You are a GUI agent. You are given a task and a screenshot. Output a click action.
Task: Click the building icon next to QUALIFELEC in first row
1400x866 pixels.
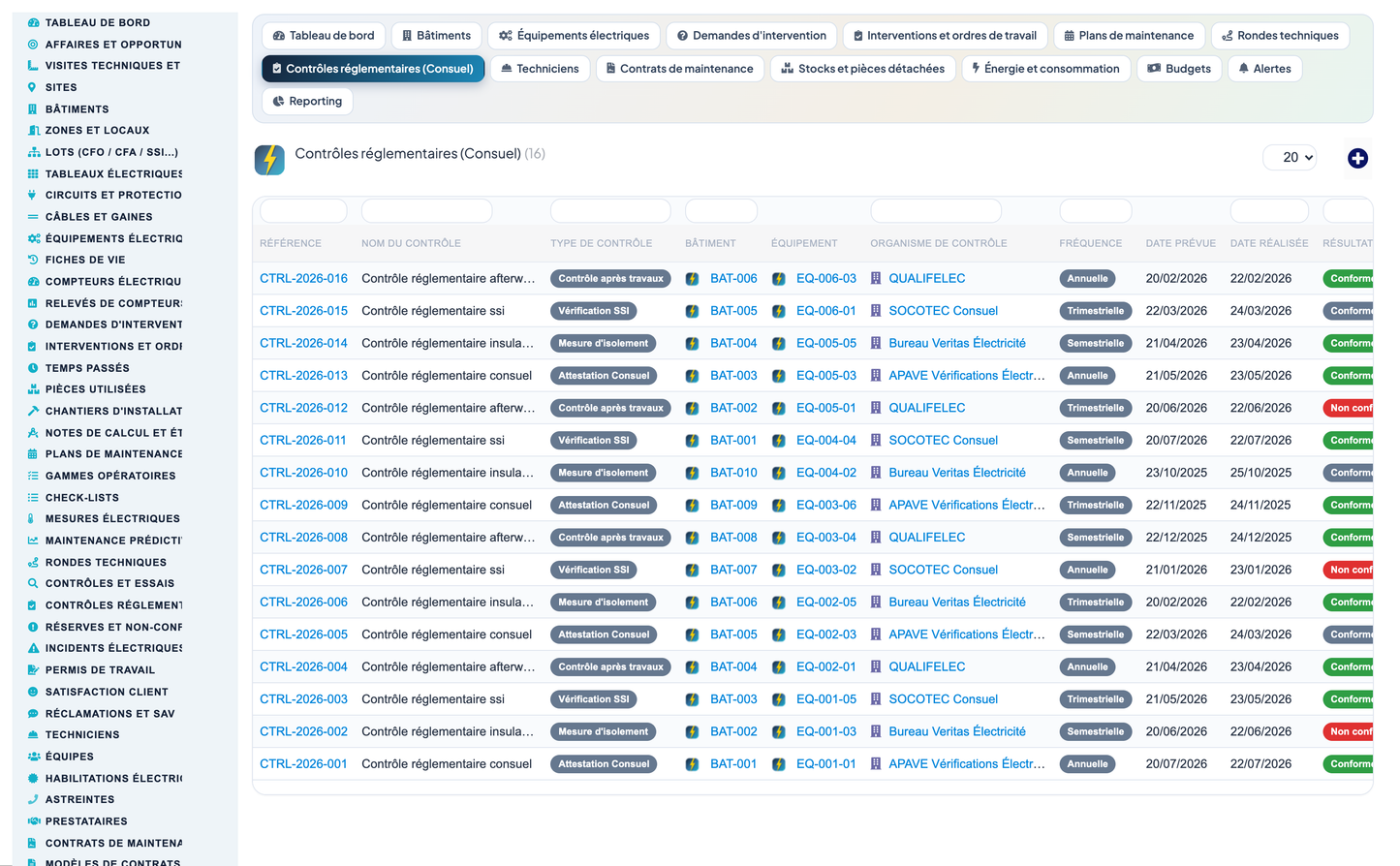(876, 278)
